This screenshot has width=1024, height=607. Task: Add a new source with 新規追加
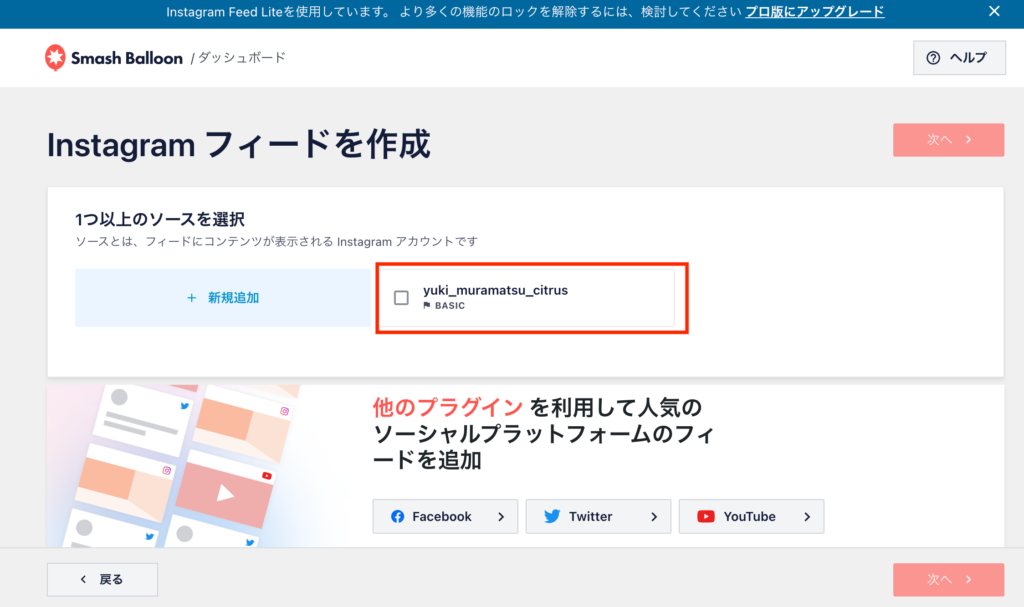tap(223, 298)
